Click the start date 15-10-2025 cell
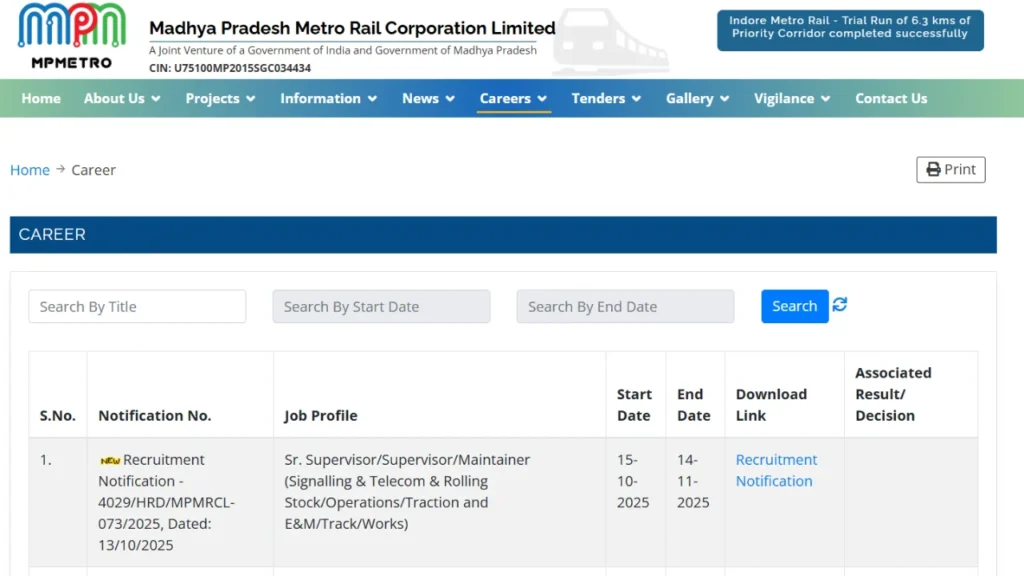 click(x=635, y=502)
